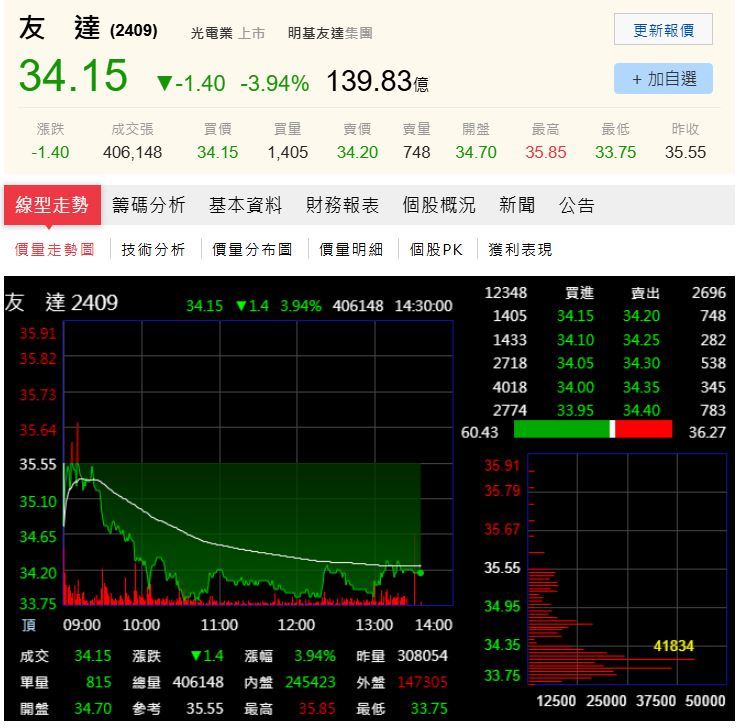Select the 個股概況 tab
Screen dimensions: 738x728
click(x=439, y=205)
